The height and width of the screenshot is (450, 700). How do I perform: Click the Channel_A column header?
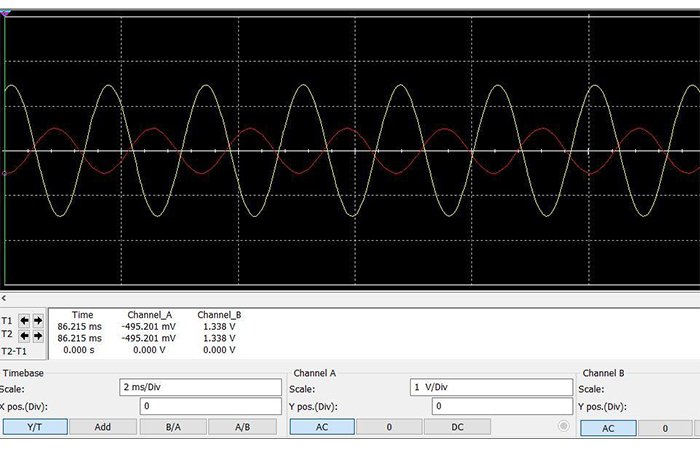click(x=150, y=315)
